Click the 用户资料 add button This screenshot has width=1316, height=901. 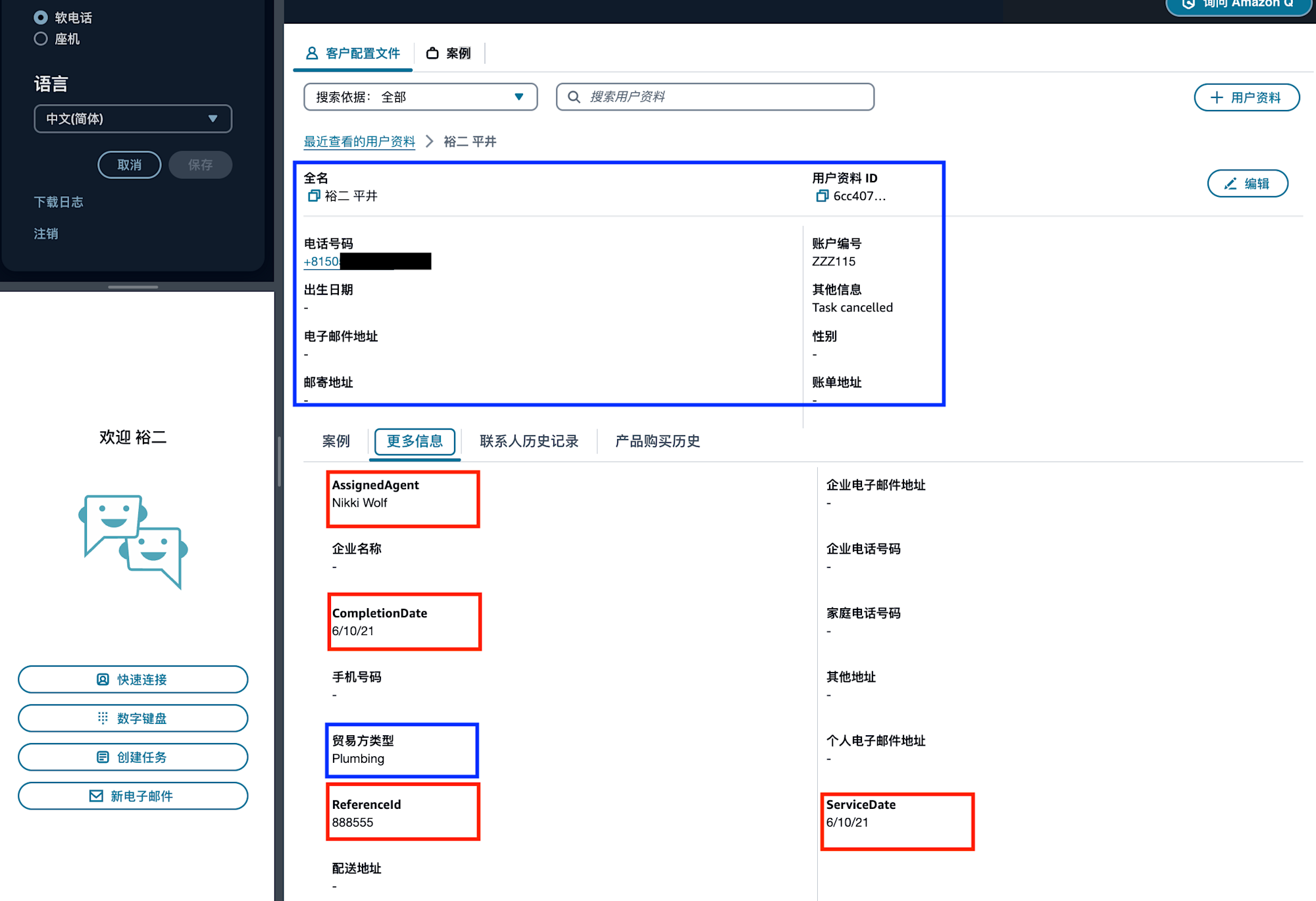click(1247, 97)
